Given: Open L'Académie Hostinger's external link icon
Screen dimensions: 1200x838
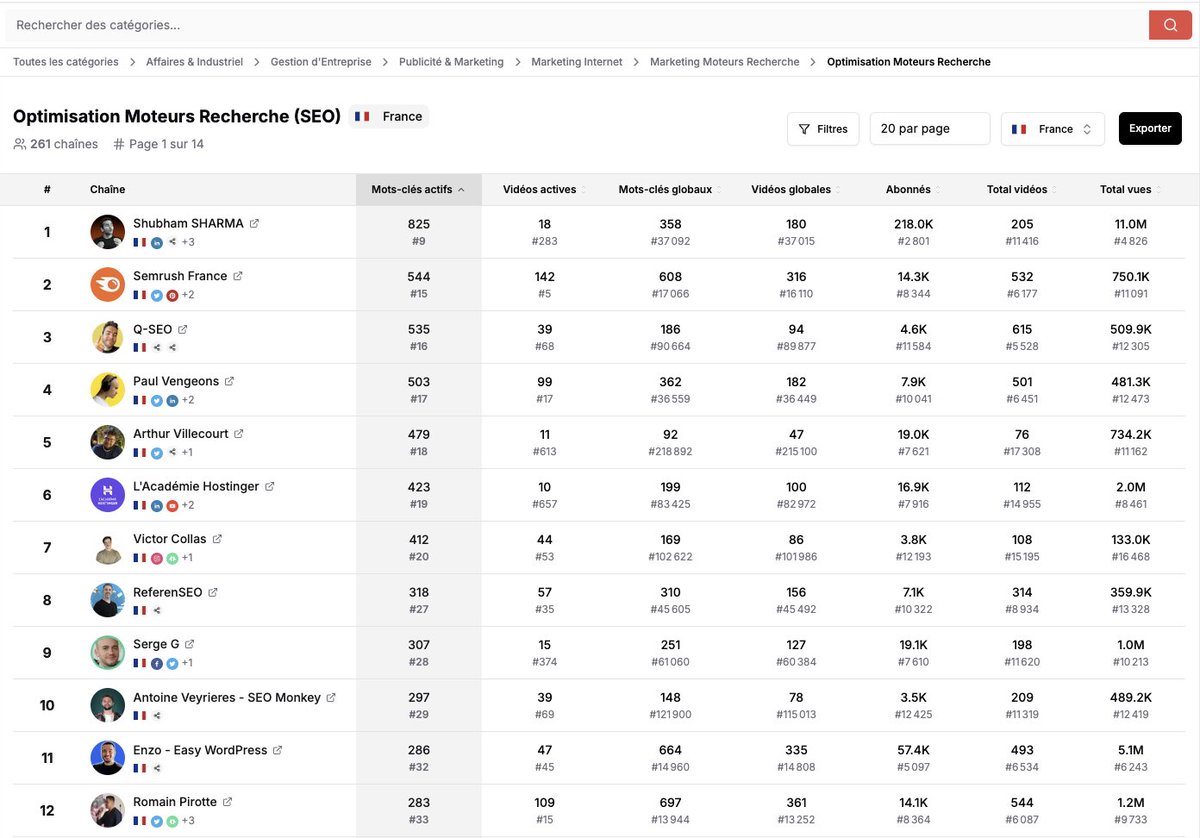Looking at the screenshot, I should point(269,486).
